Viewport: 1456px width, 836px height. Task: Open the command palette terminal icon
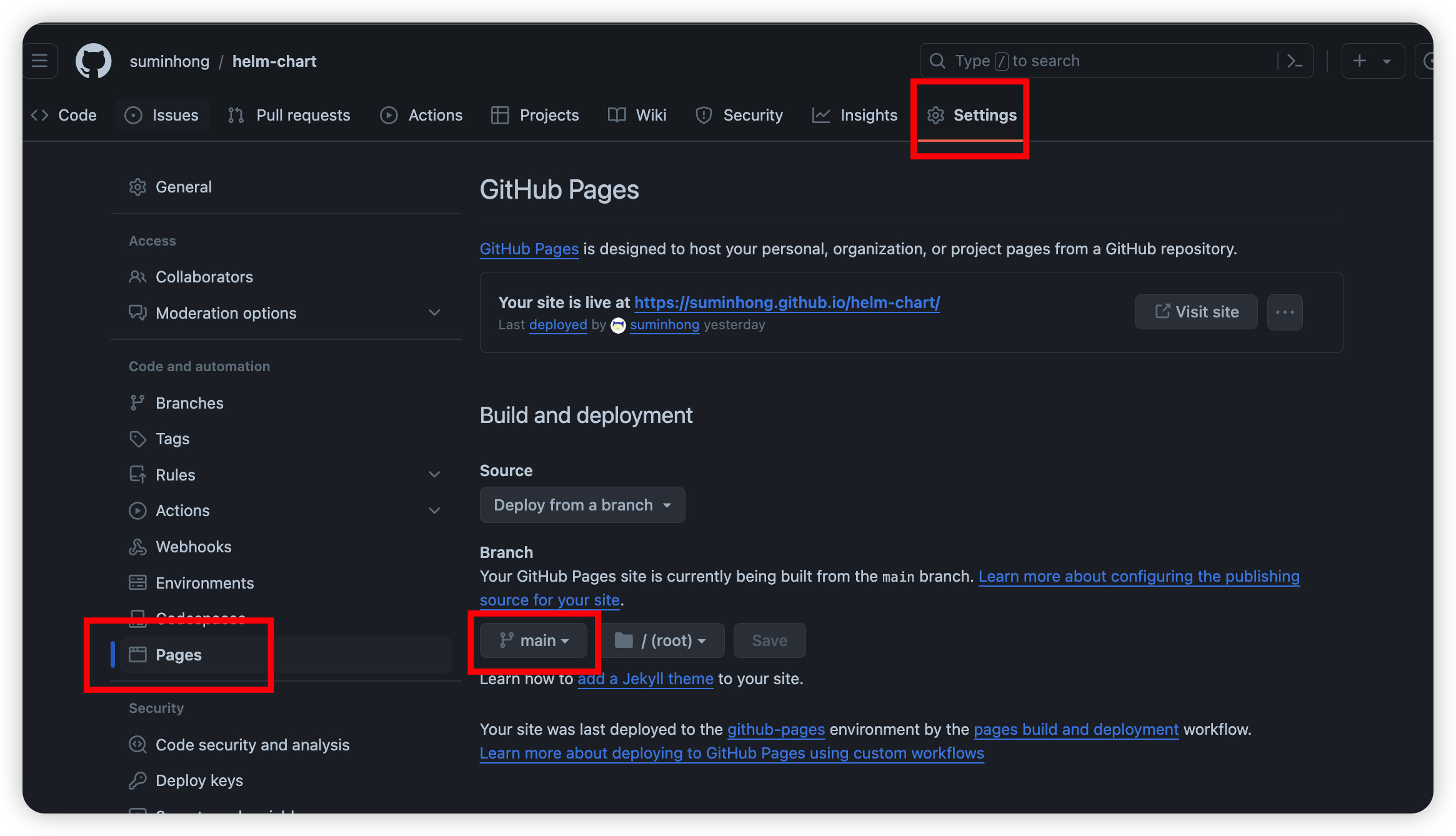pos(1295,61)
